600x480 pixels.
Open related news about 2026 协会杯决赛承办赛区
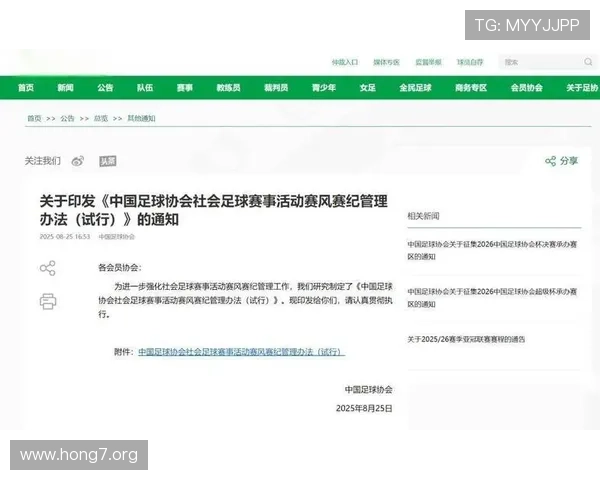tap(492, 250)
